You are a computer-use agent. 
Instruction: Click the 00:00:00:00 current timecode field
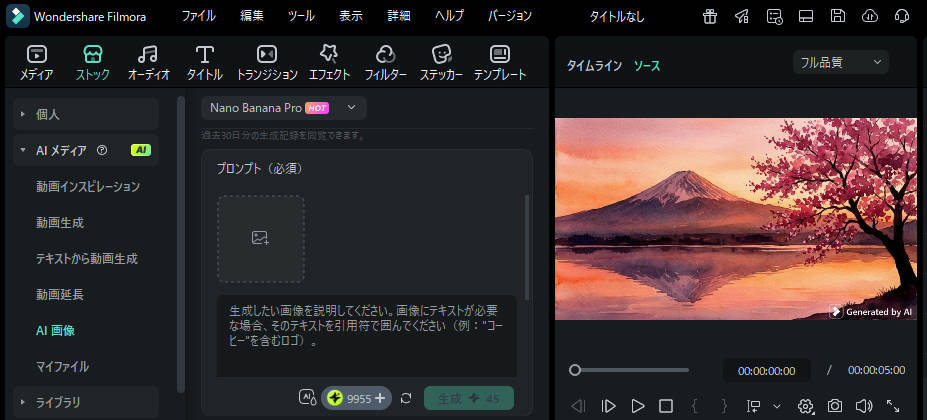767,371
